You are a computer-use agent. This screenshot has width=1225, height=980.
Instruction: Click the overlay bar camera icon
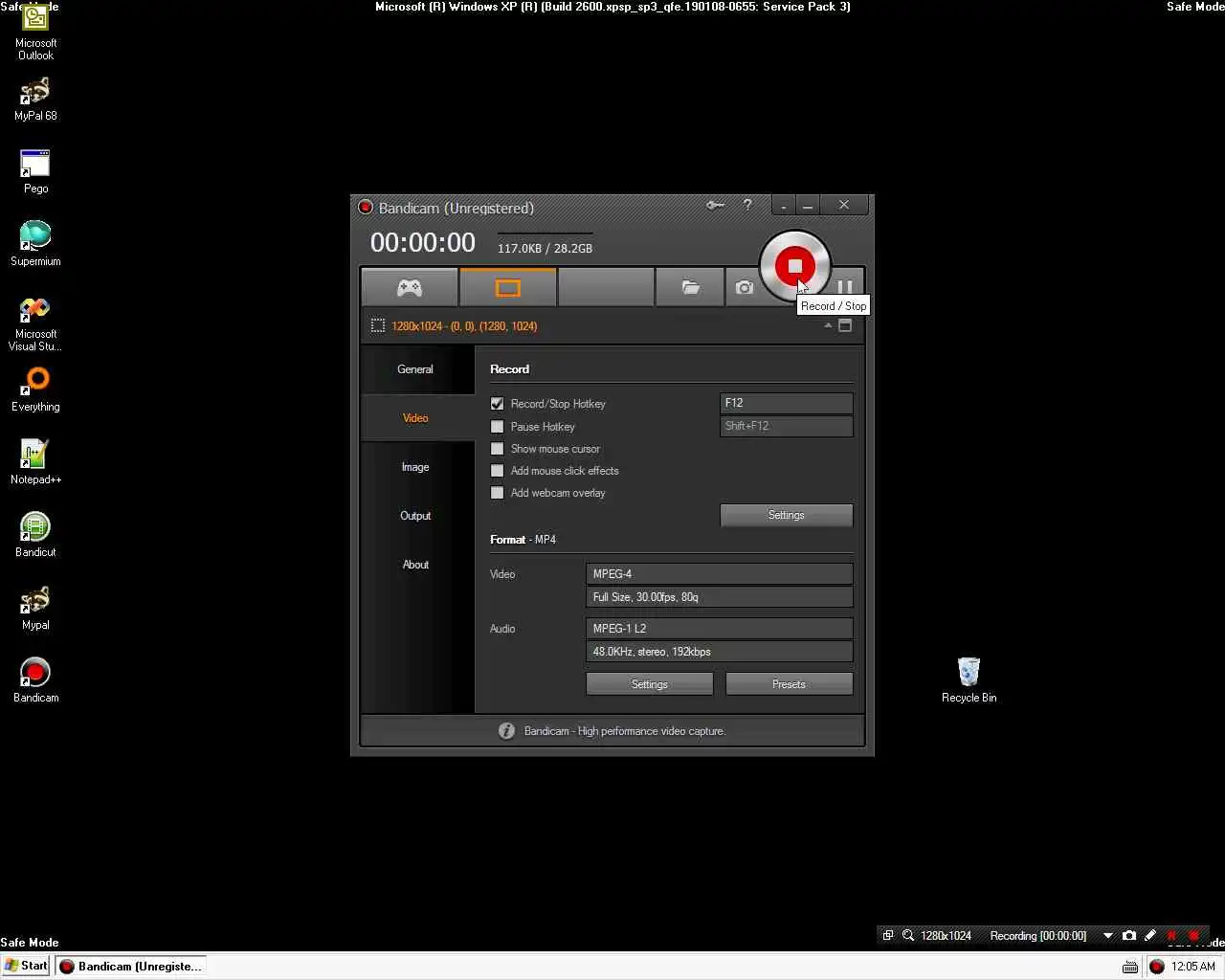(x=1129, y=936)
